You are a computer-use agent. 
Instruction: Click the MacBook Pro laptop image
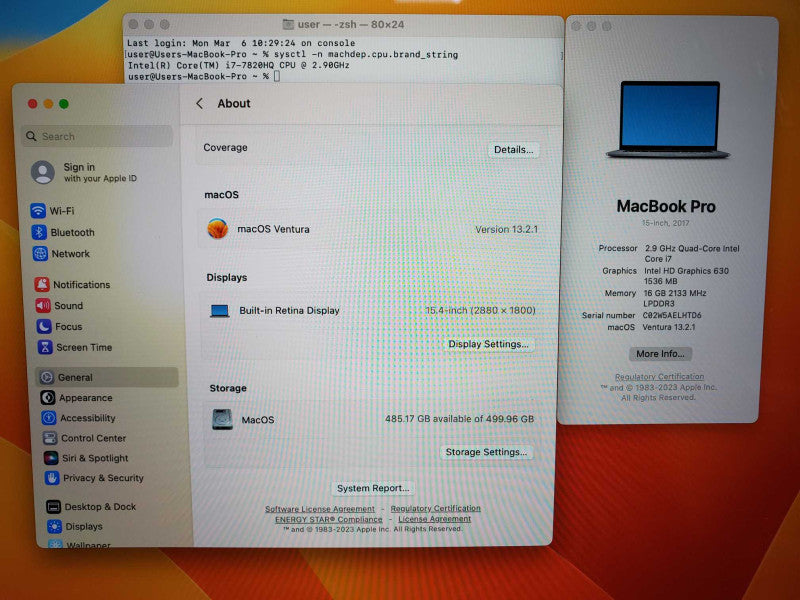coord(668,119)
